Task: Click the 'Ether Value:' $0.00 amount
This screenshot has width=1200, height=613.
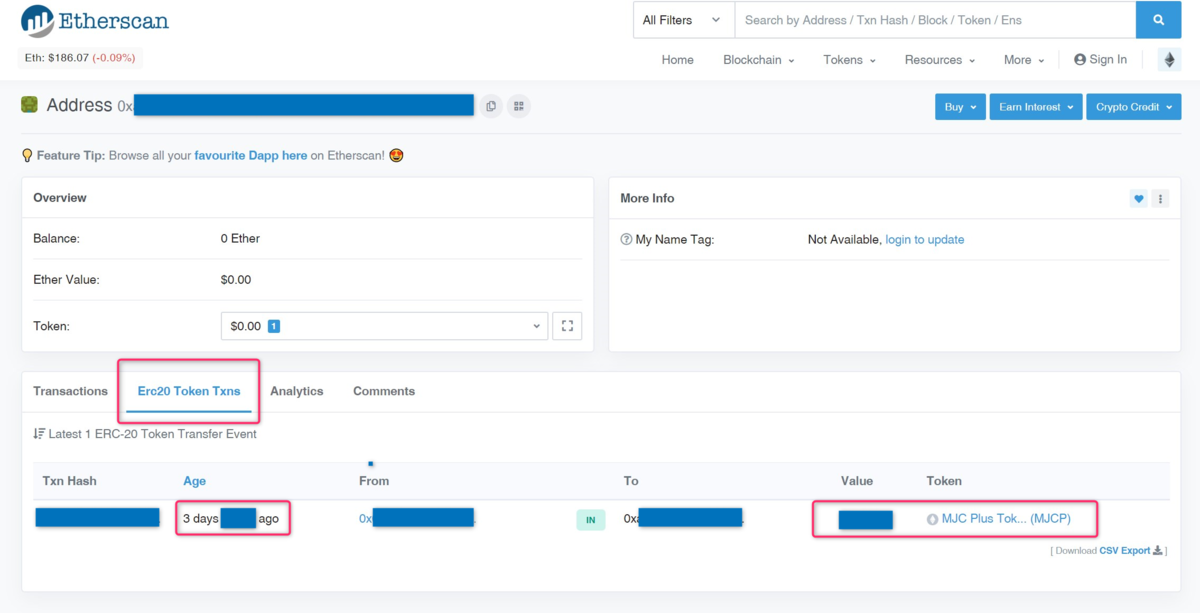Action: tap(236, 280)
